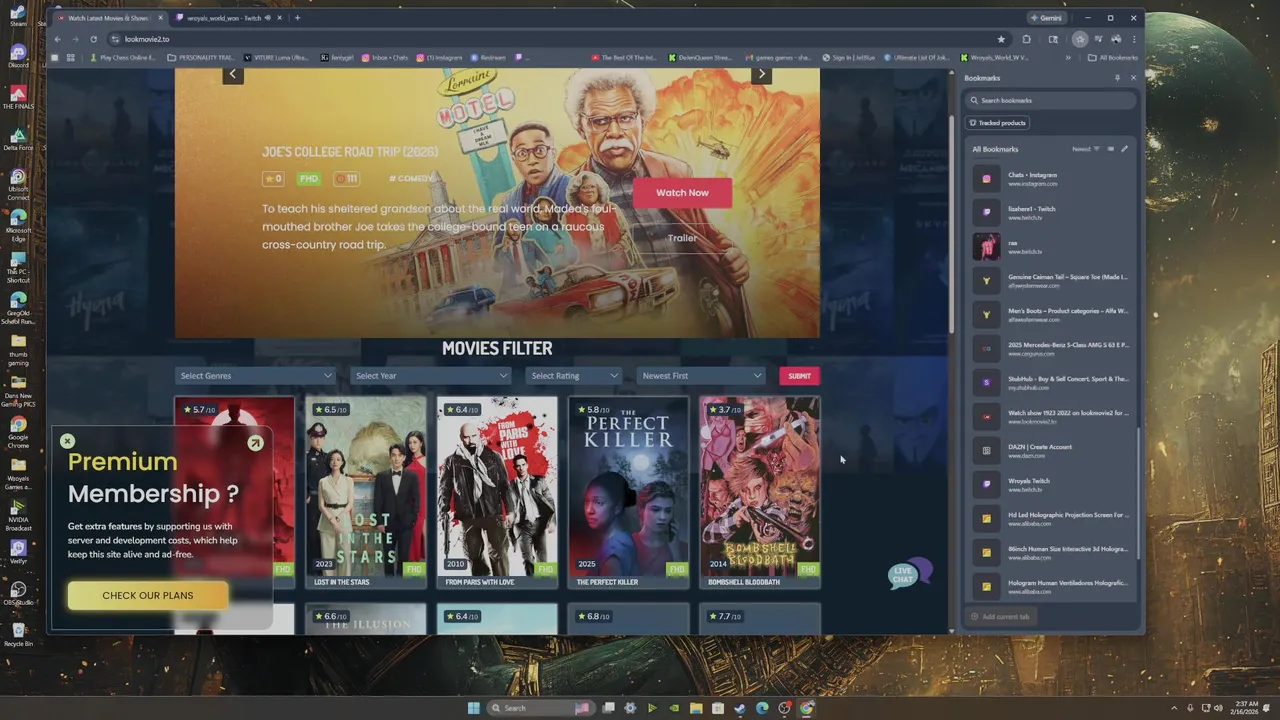The height and width of the screenshot is (720, 1280).
Task: Switch bookmarks list view icon
Action: pyautogui.click(x=1110, y=149)
